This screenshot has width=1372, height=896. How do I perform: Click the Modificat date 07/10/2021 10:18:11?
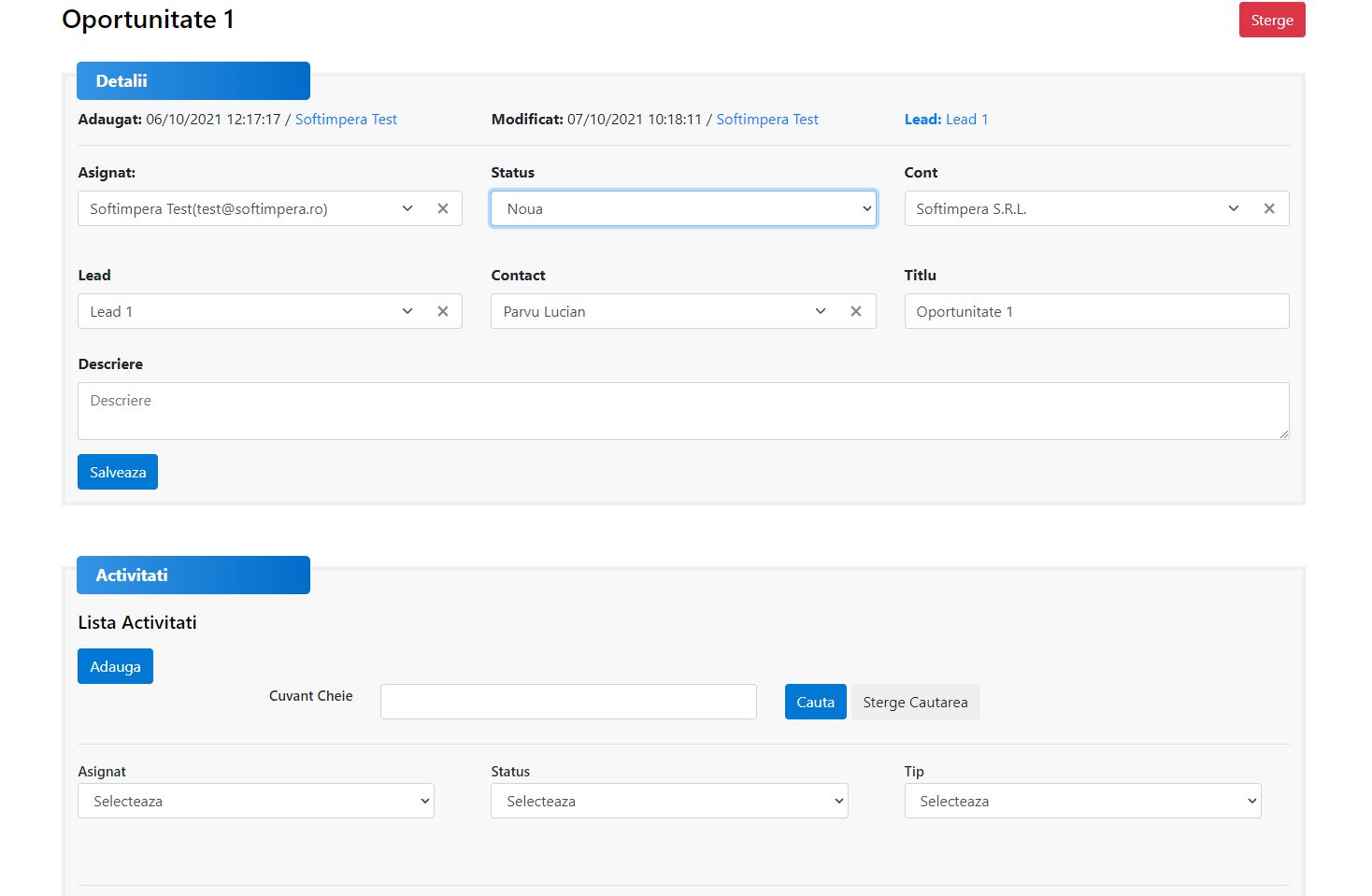coord(635,120)
